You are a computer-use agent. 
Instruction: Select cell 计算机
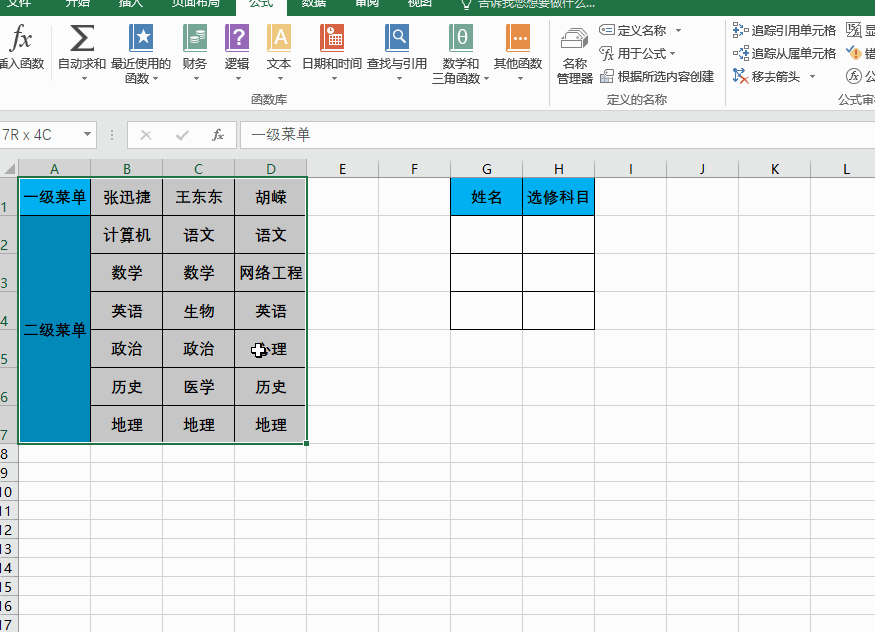coord(127,235)
